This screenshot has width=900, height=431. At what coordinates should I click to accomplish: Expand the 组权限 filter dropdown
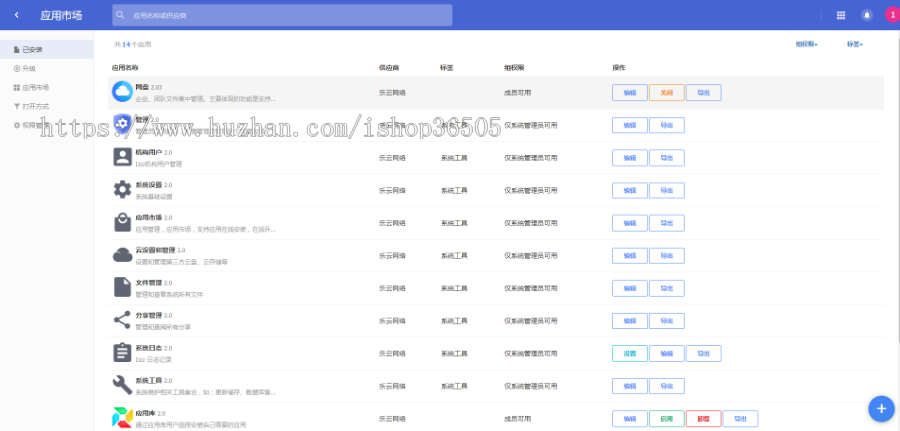point(806,44)
